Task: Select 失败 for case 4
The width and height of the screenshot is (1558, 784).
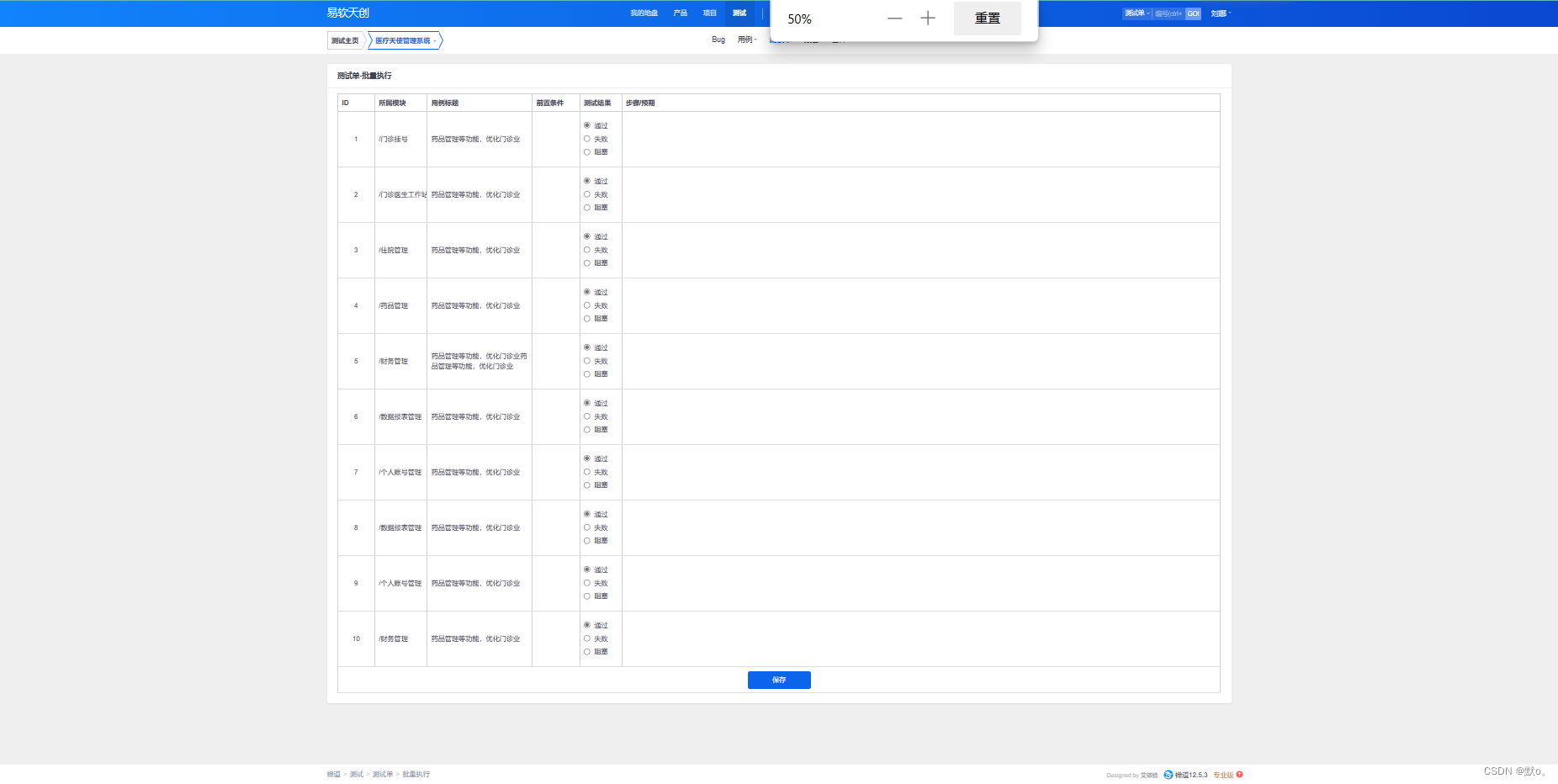Action: 587,305
